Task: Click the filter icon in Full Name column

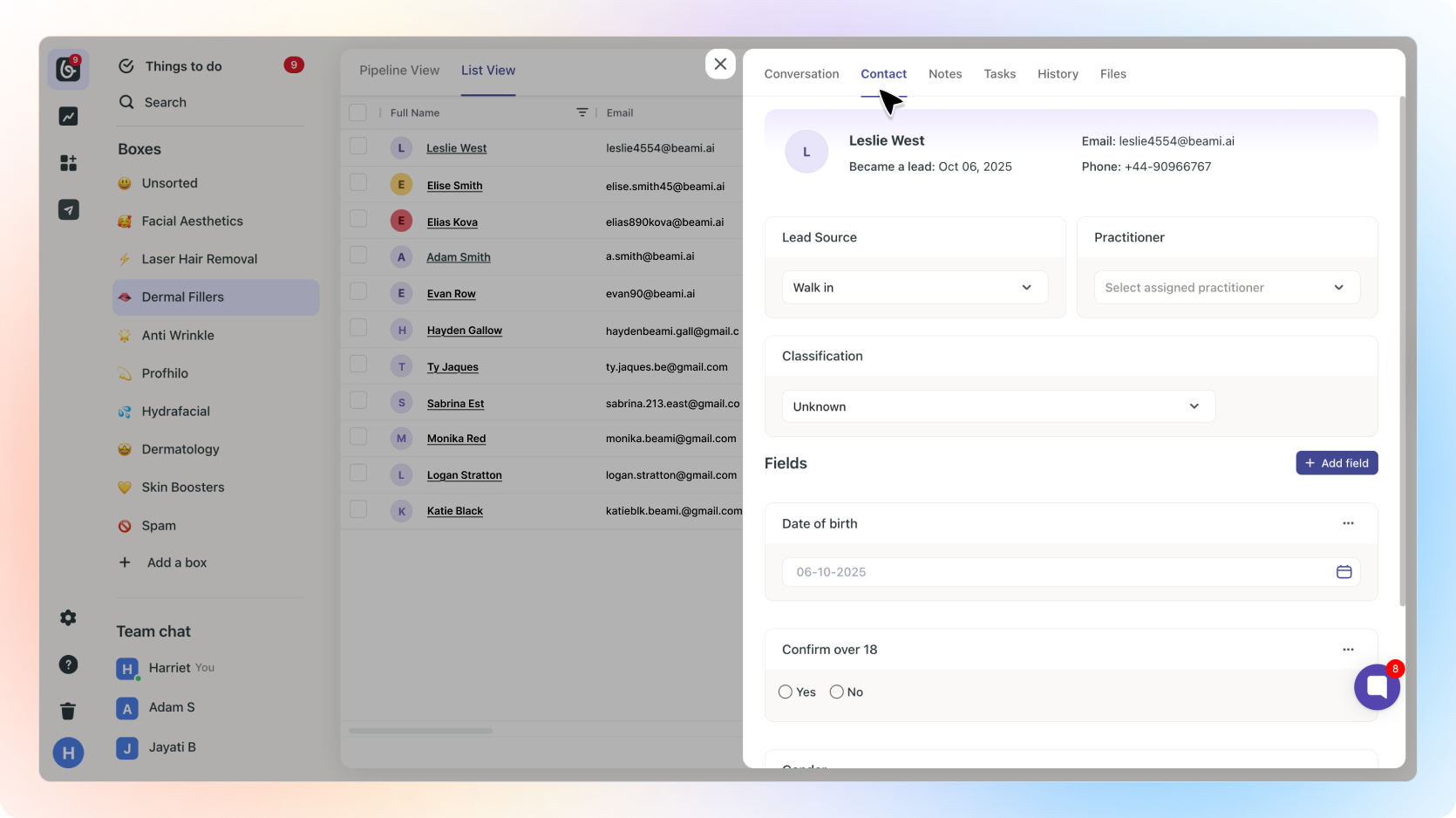Action: tap(582, 112)
